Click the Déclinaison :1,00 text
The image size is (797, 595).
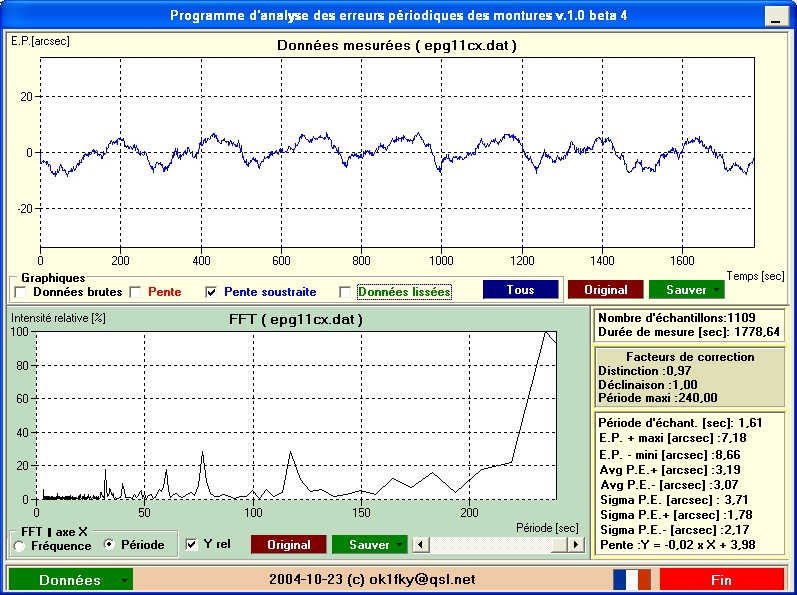[648, 385]
